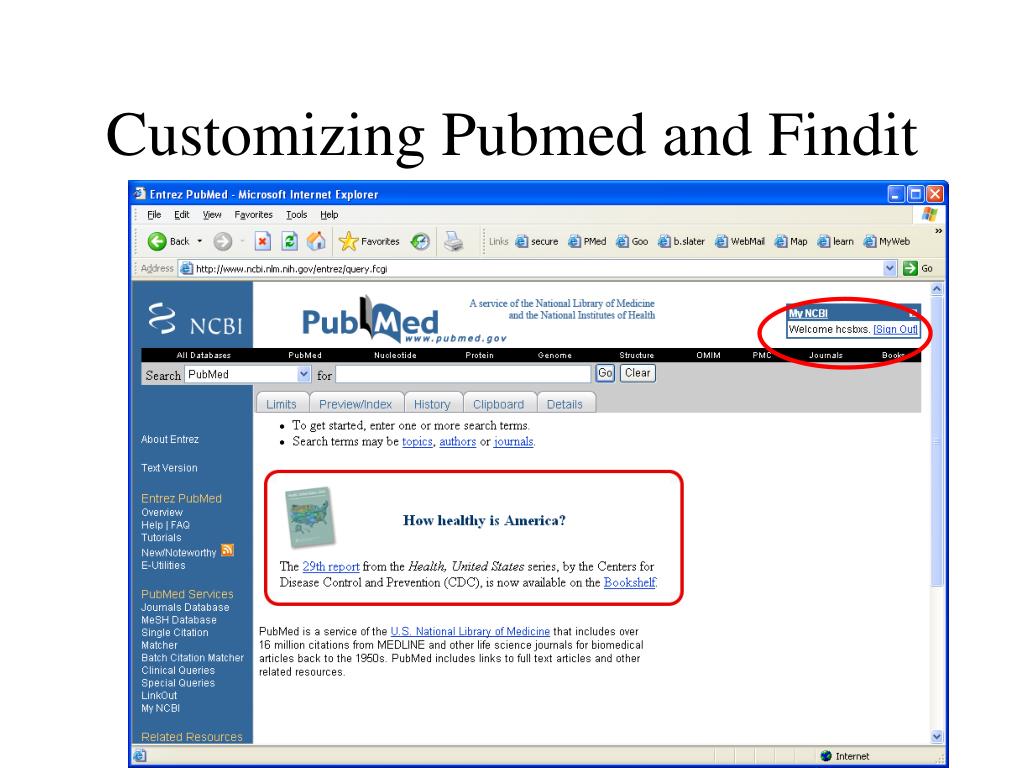This screenshot has width=1024, height=768.
Task: Open the Journals Database sidebar link
Action: 185,607
